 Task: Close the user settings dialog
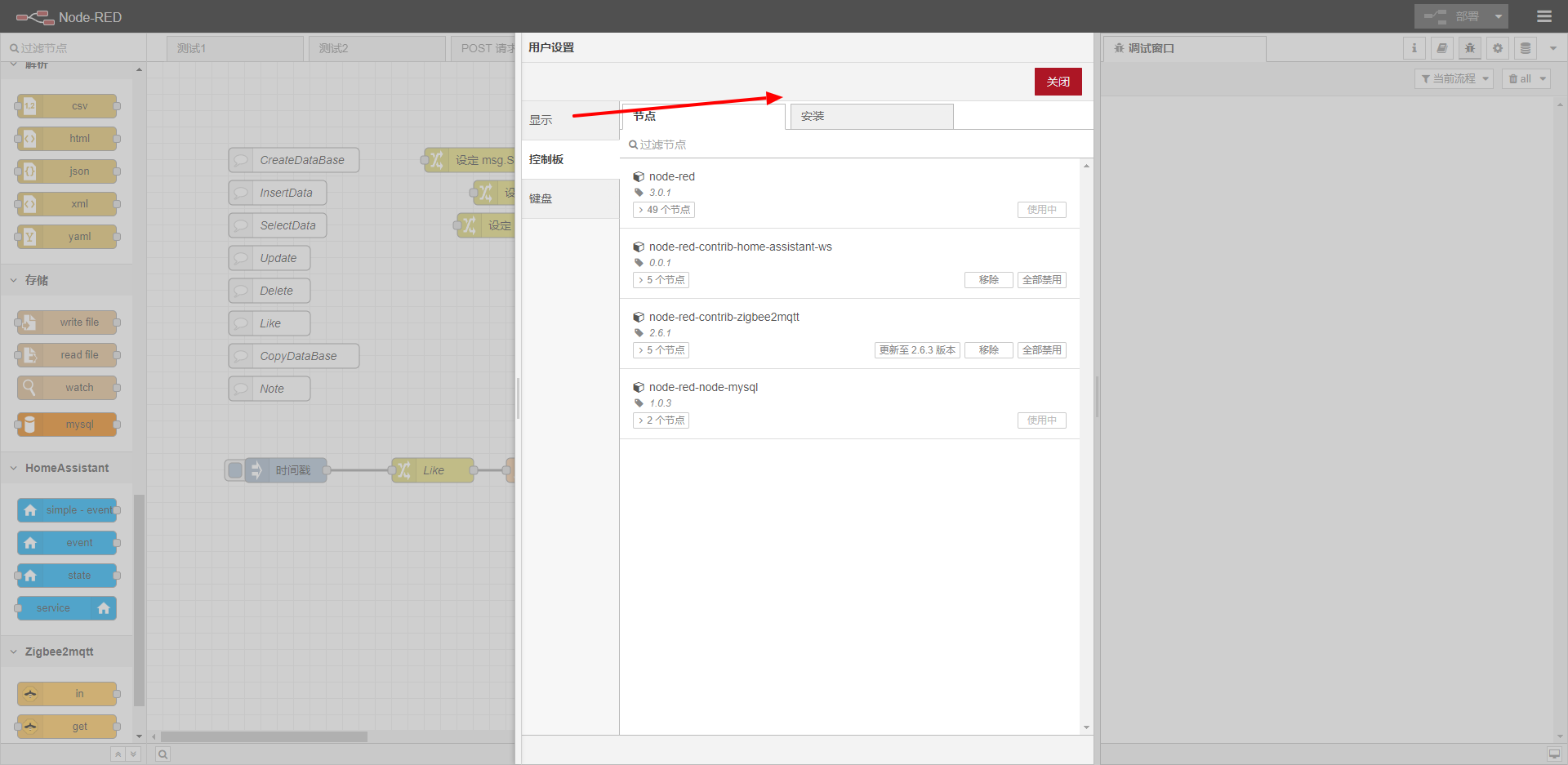point(1058,82)
